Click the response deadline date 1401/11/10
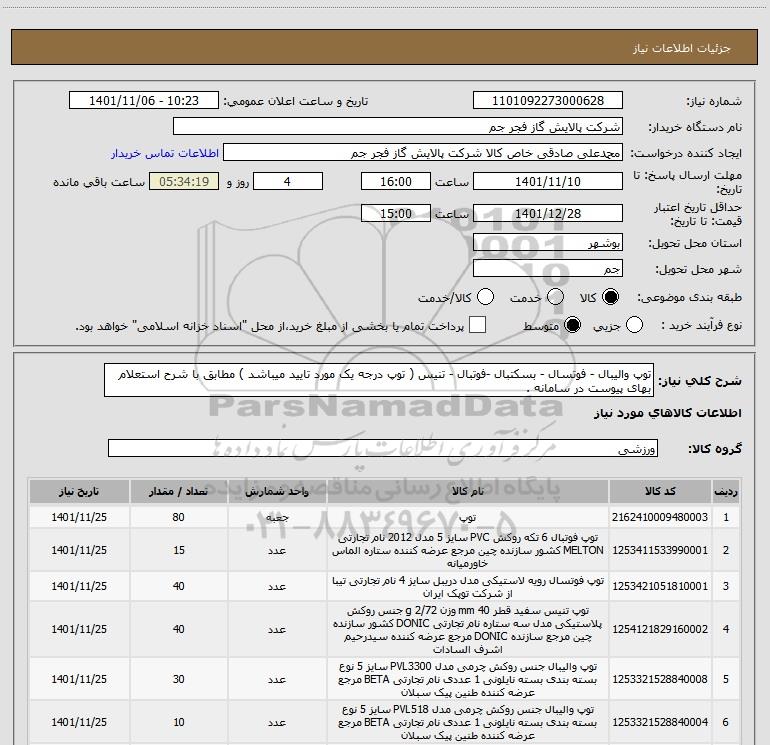770x745 pixels. [x=548, y=181]
